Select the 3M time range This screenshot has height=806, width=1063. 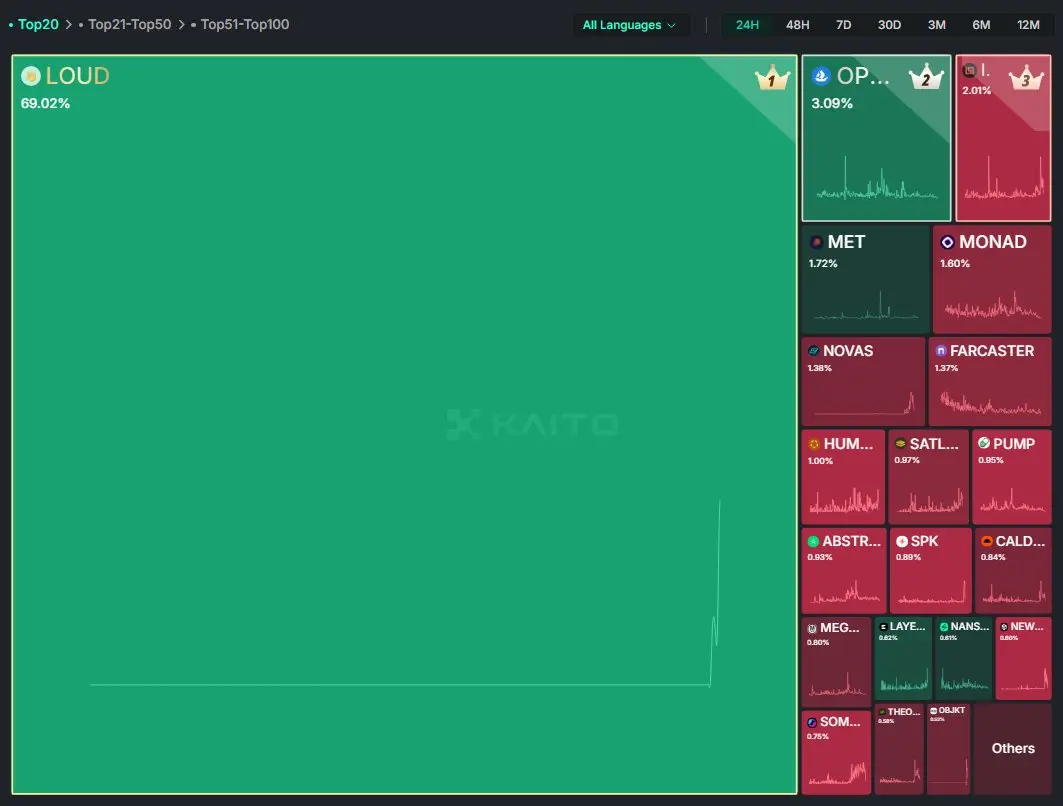tap(936, 25)
